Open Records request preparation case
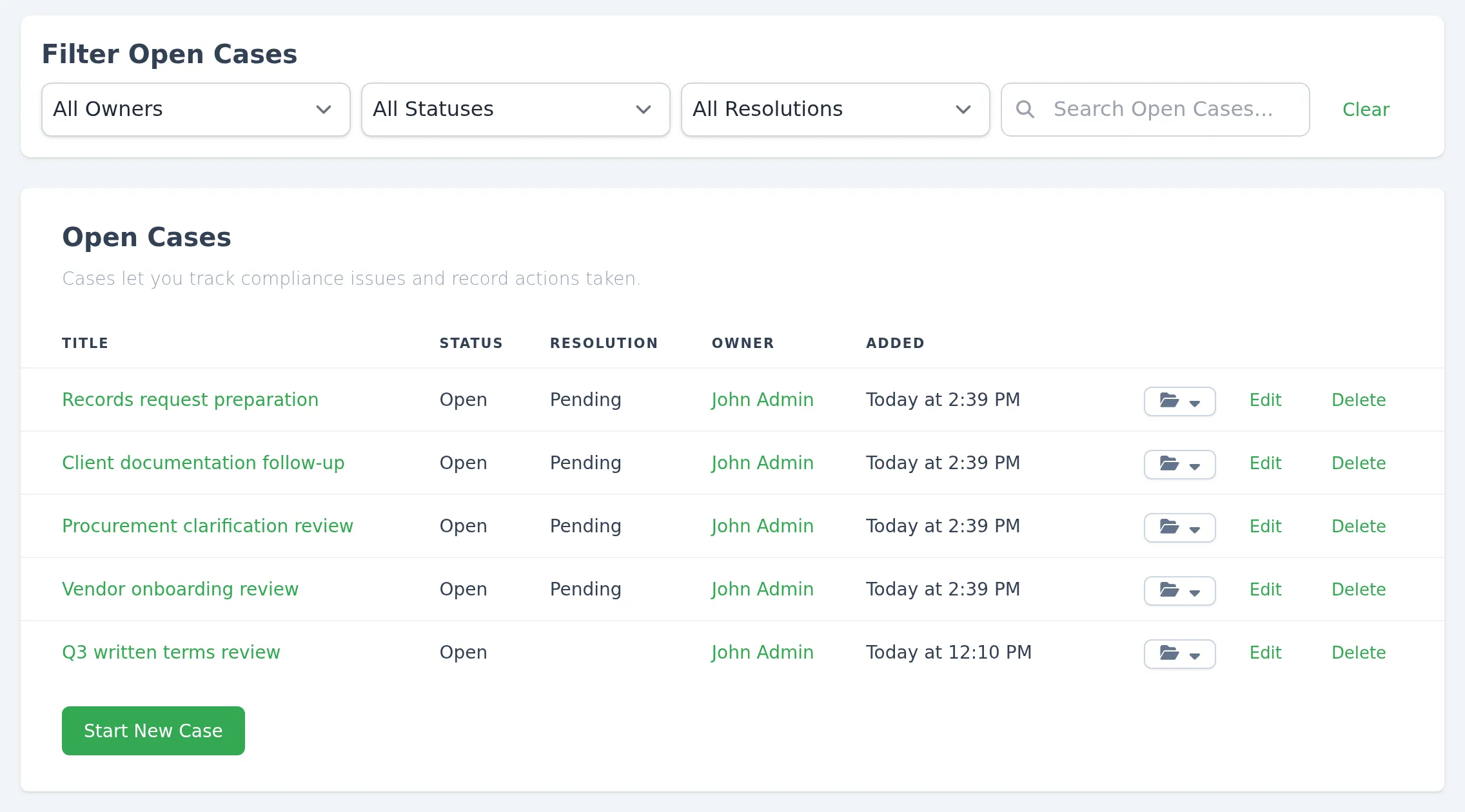 (190, 400)
